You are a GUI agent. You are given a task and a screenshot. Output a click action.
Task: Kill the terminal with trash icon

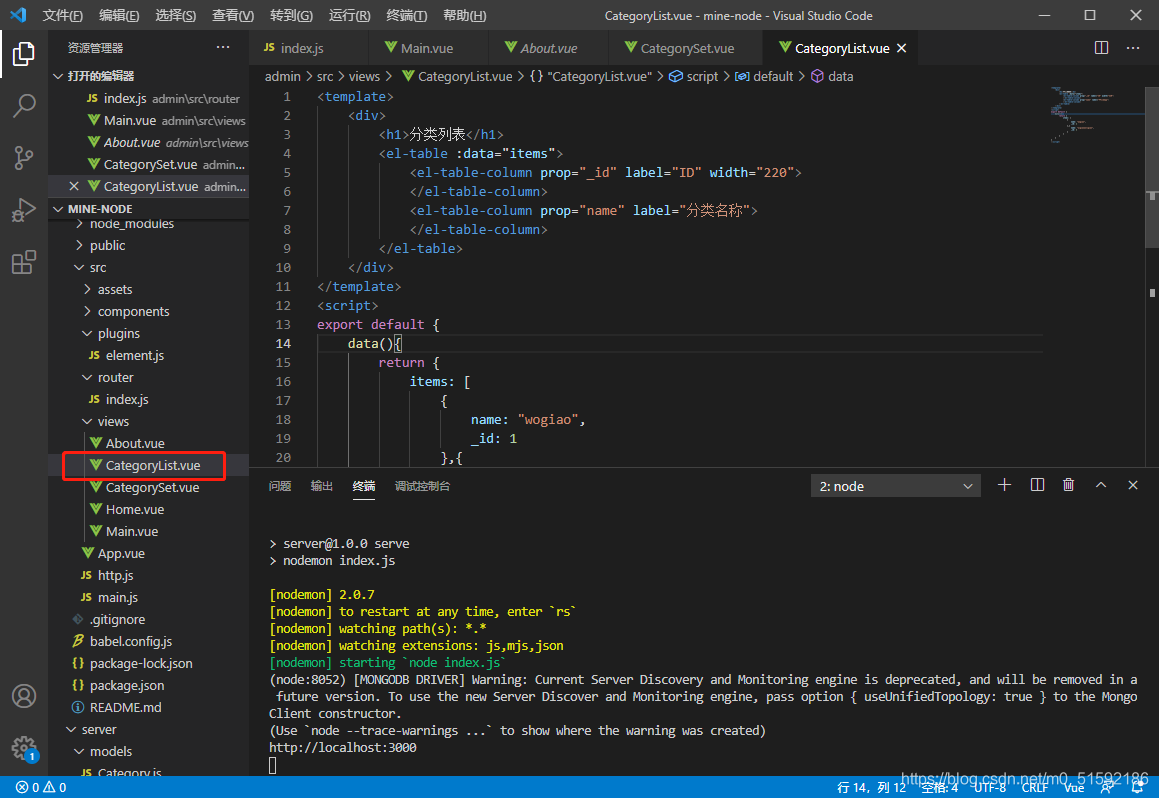click(x=1068, y=485)
